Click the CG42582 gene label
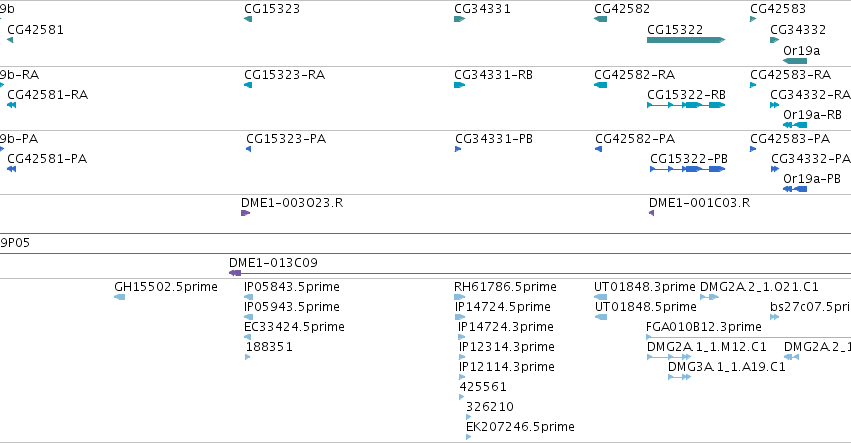851x443 pixels. (x=622, y=9)
